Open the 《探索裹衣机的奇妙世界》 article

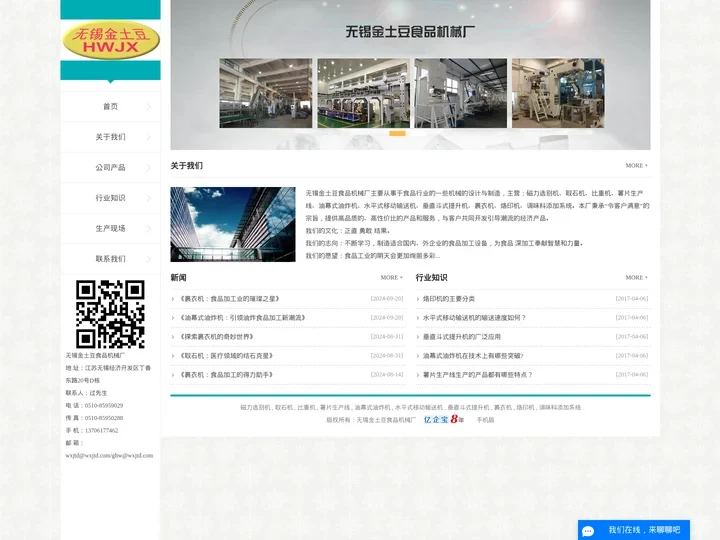coord(216,337)
